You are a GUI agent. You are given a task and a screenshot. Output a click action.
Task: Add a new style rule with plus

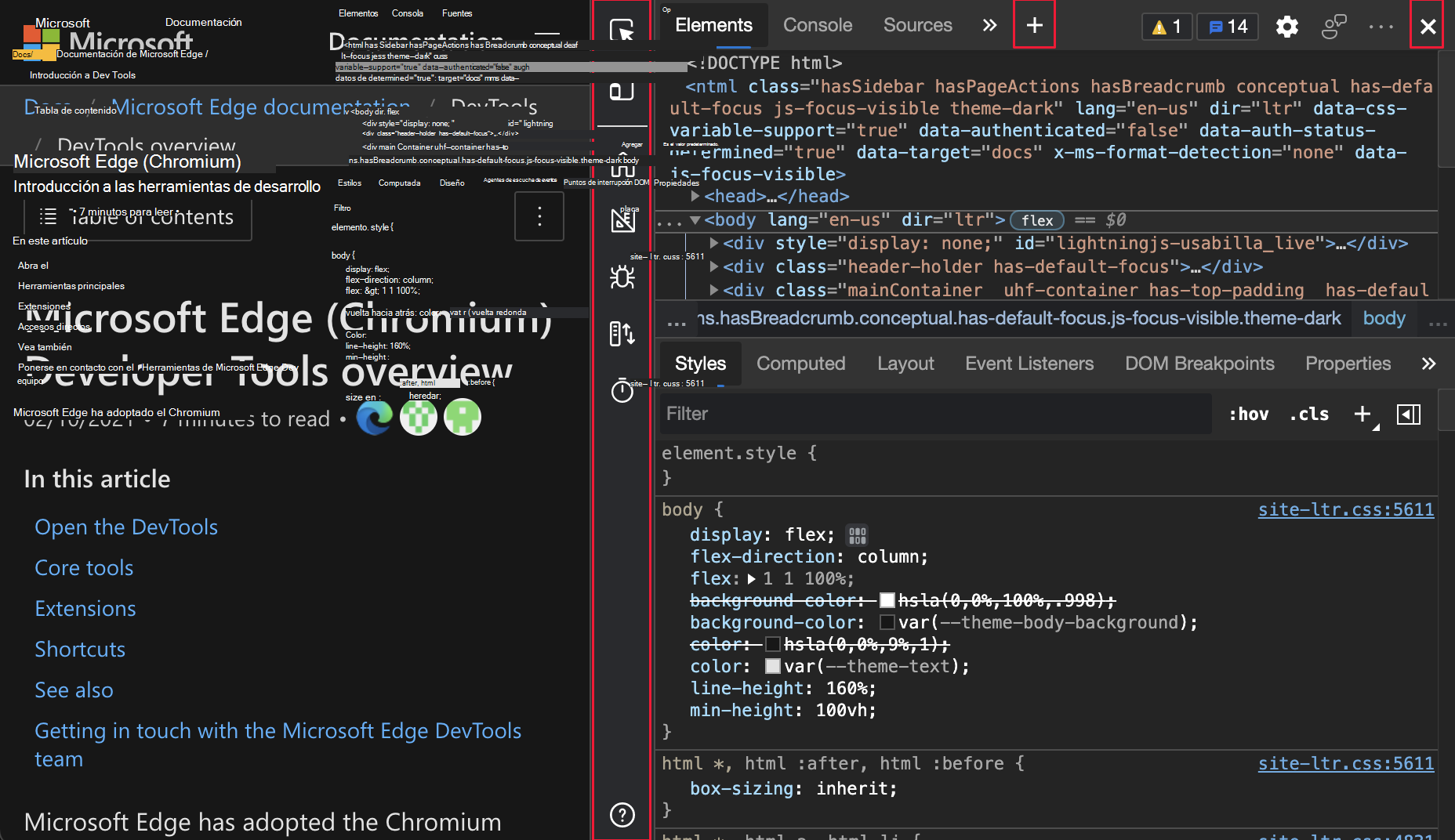[1362, 414]
